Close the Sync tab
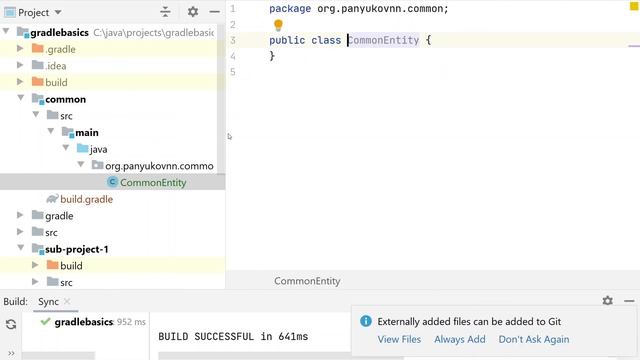The height and width of the screenshot is (360, 640). [67, 301]
